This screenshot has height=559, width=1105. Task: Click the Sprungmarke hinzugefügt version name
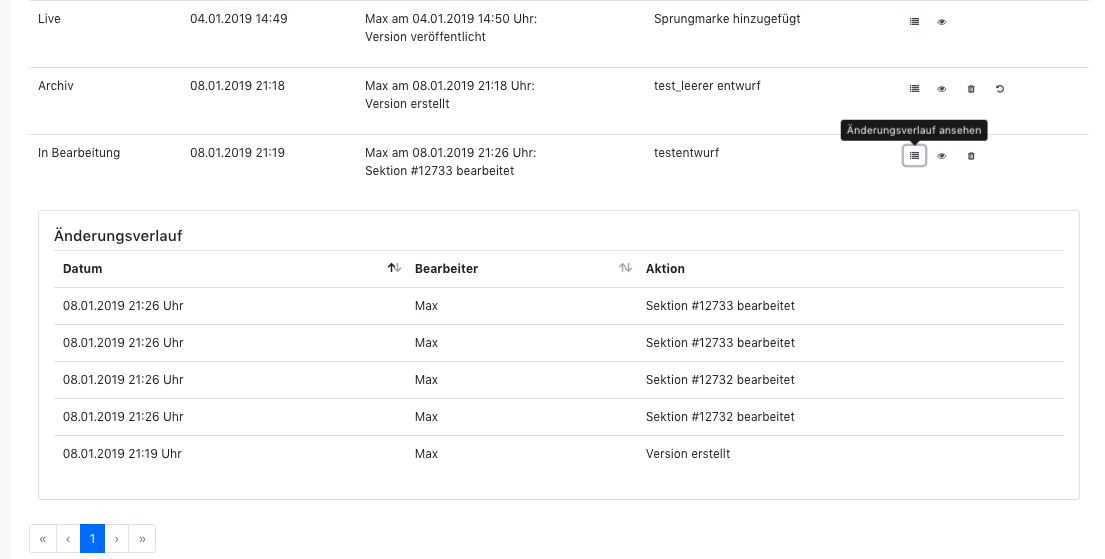tap(727, 19)
